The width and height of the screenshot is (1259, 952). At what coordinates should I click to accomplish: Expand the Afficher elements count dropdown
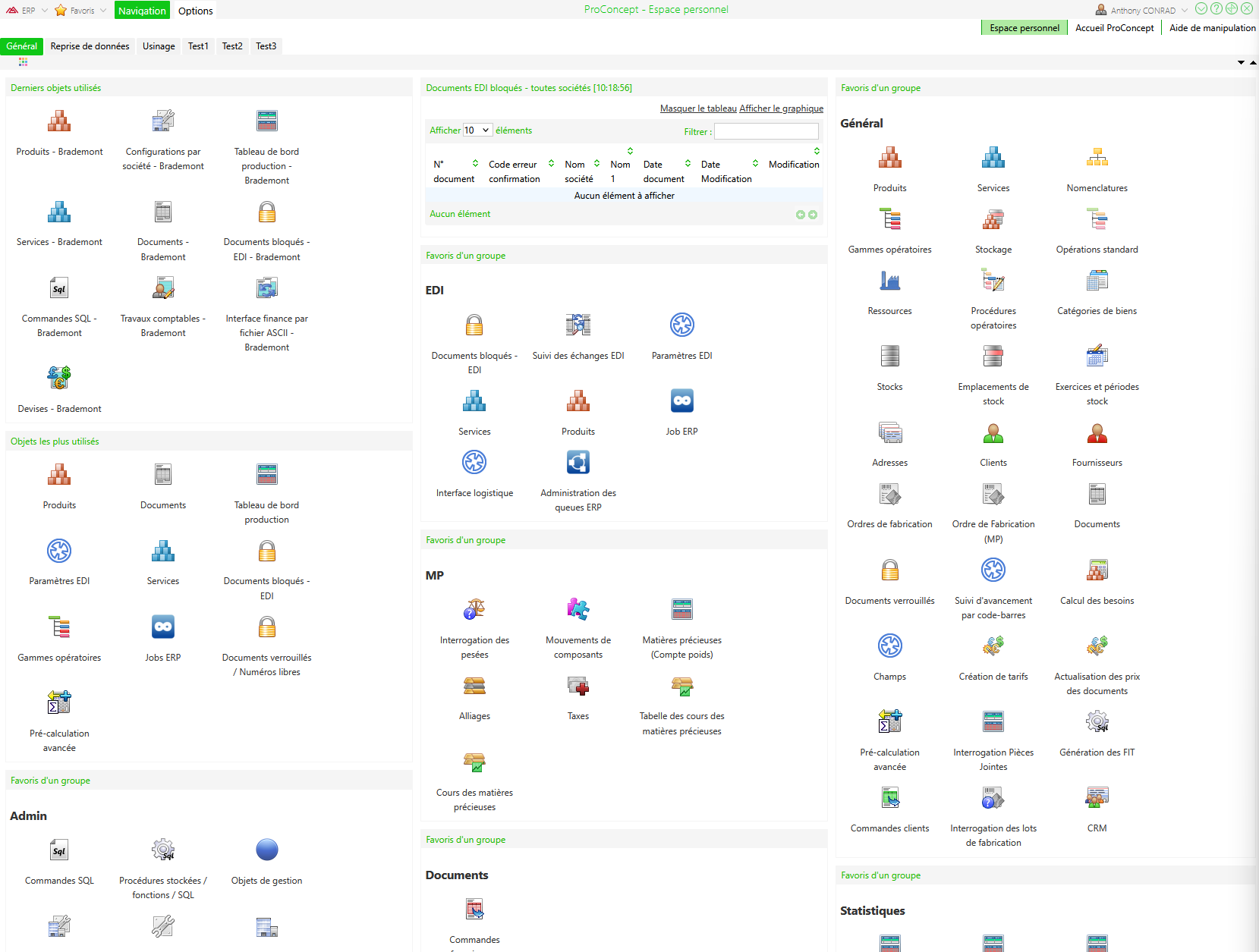tap(478, 130)
